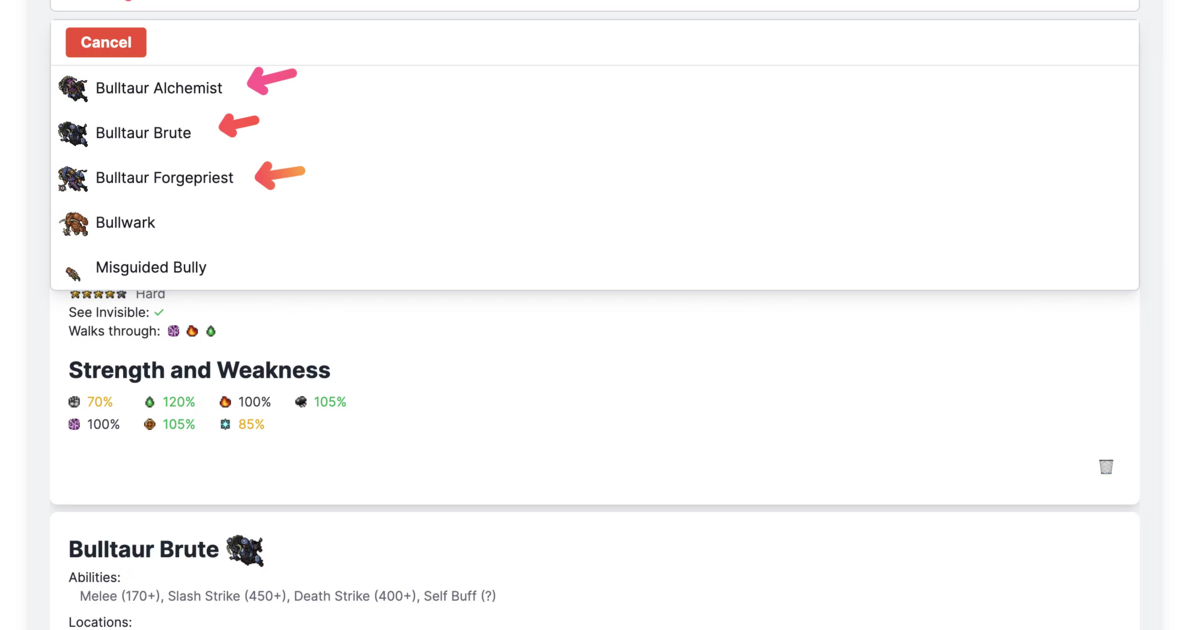This screenshot has width=1200, height=630.
Task: Click the brown Bullwark sprite icon
Action: tap(73, 223)
